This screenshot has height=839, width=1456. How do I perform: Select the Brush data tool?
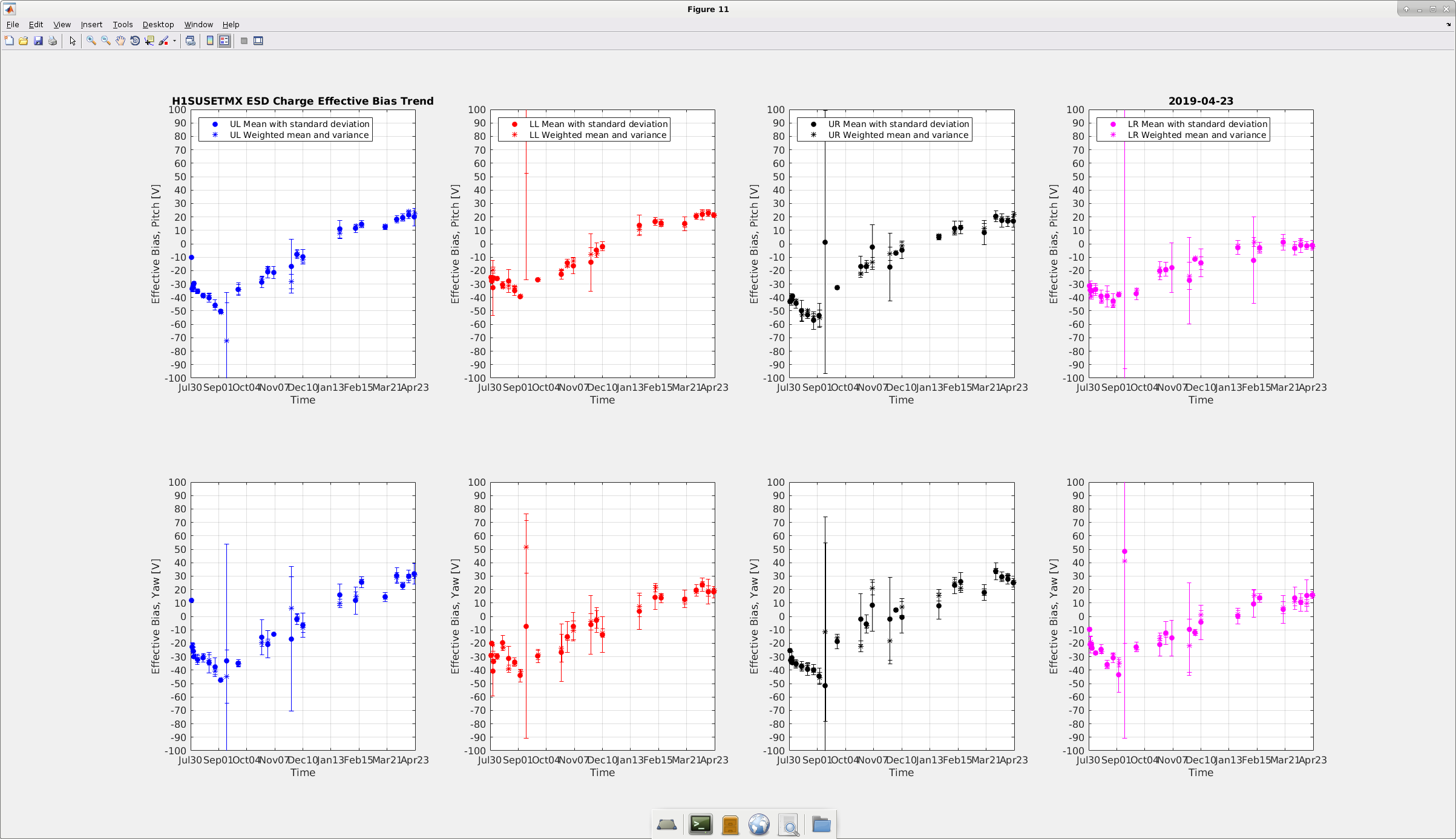[163, 41]
